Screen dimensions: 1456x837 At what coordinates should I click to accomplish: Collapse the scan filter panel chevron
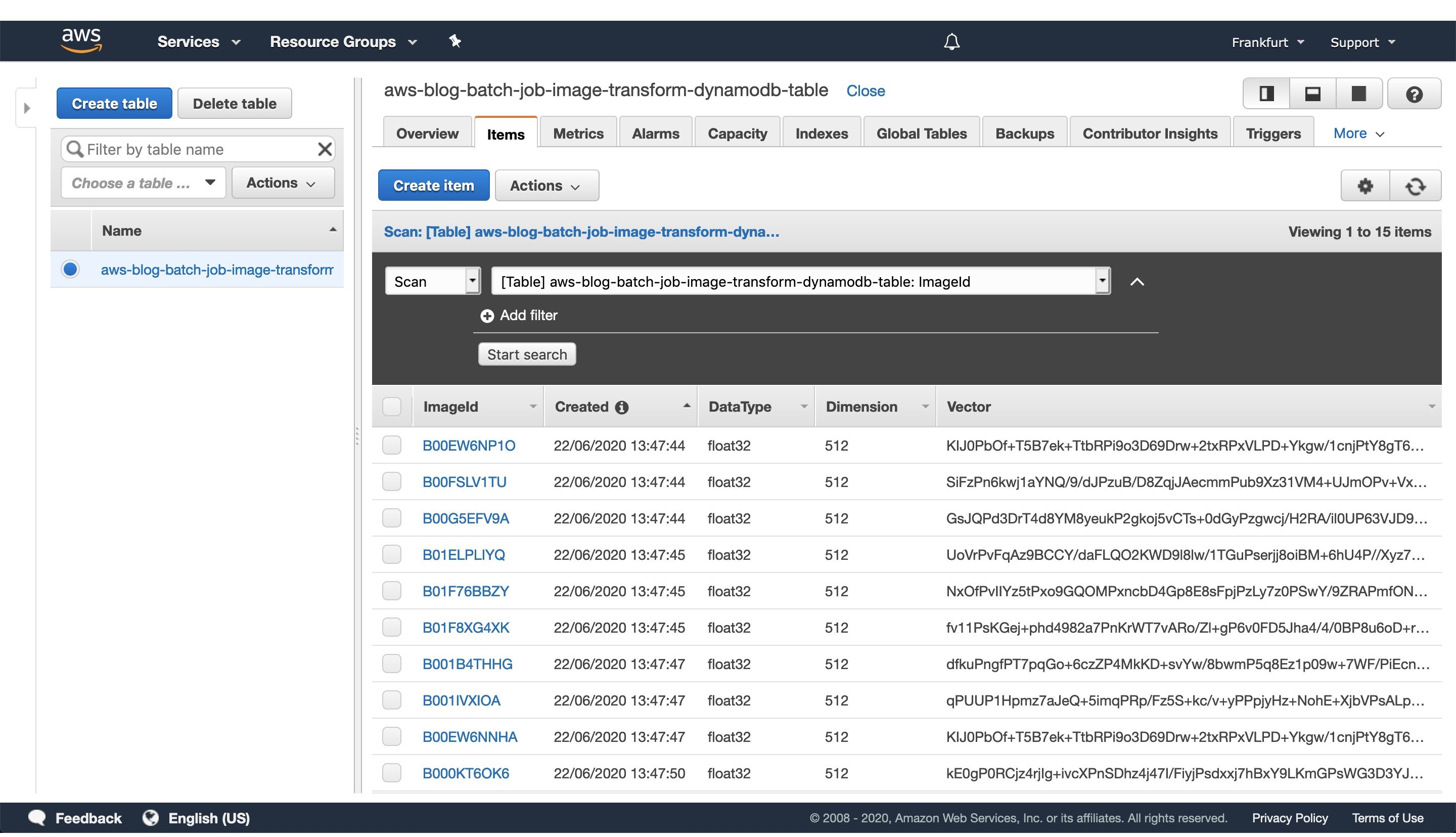coord(1136,283)
